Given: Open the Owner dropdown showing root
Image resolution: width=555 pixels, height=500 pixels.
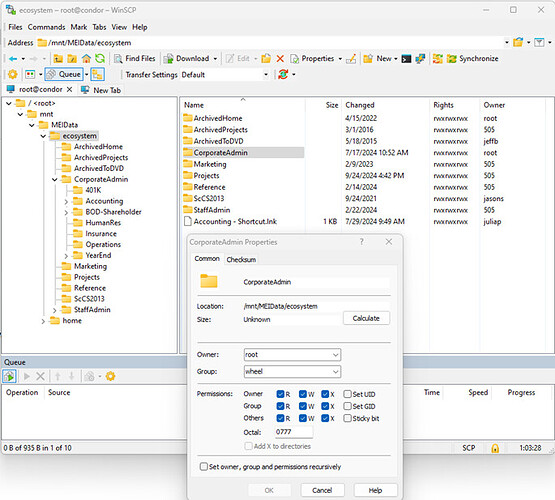Looking at the screenshot, I should 292,355.
